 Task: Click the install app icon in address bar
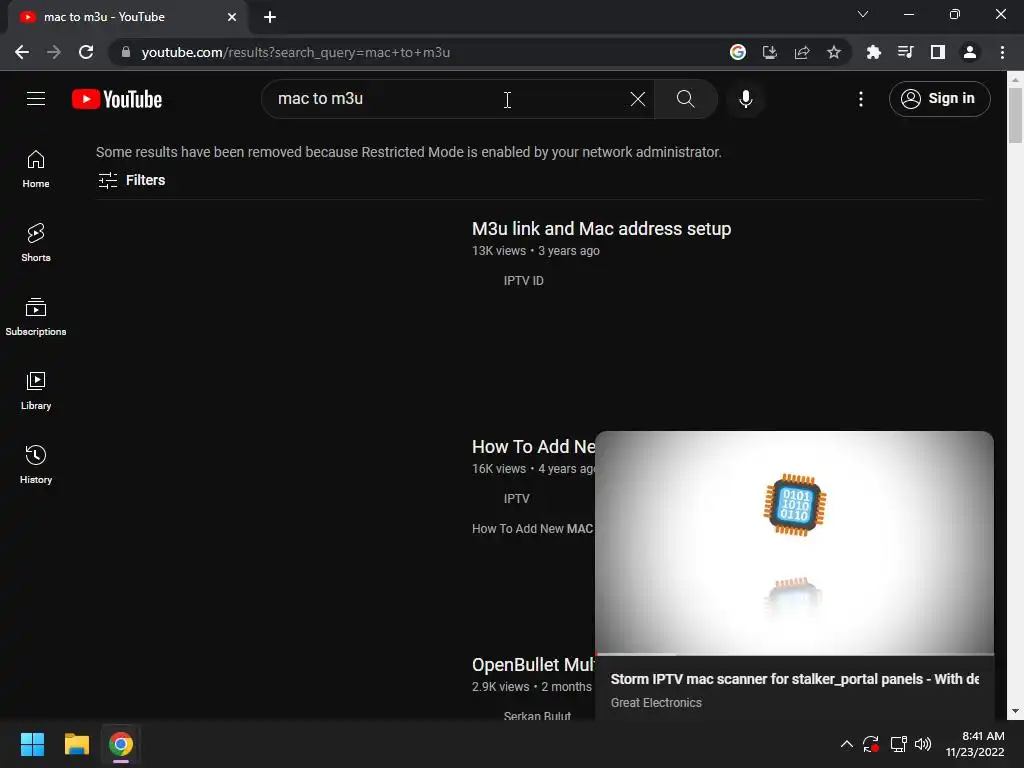(x=769, y=52)
